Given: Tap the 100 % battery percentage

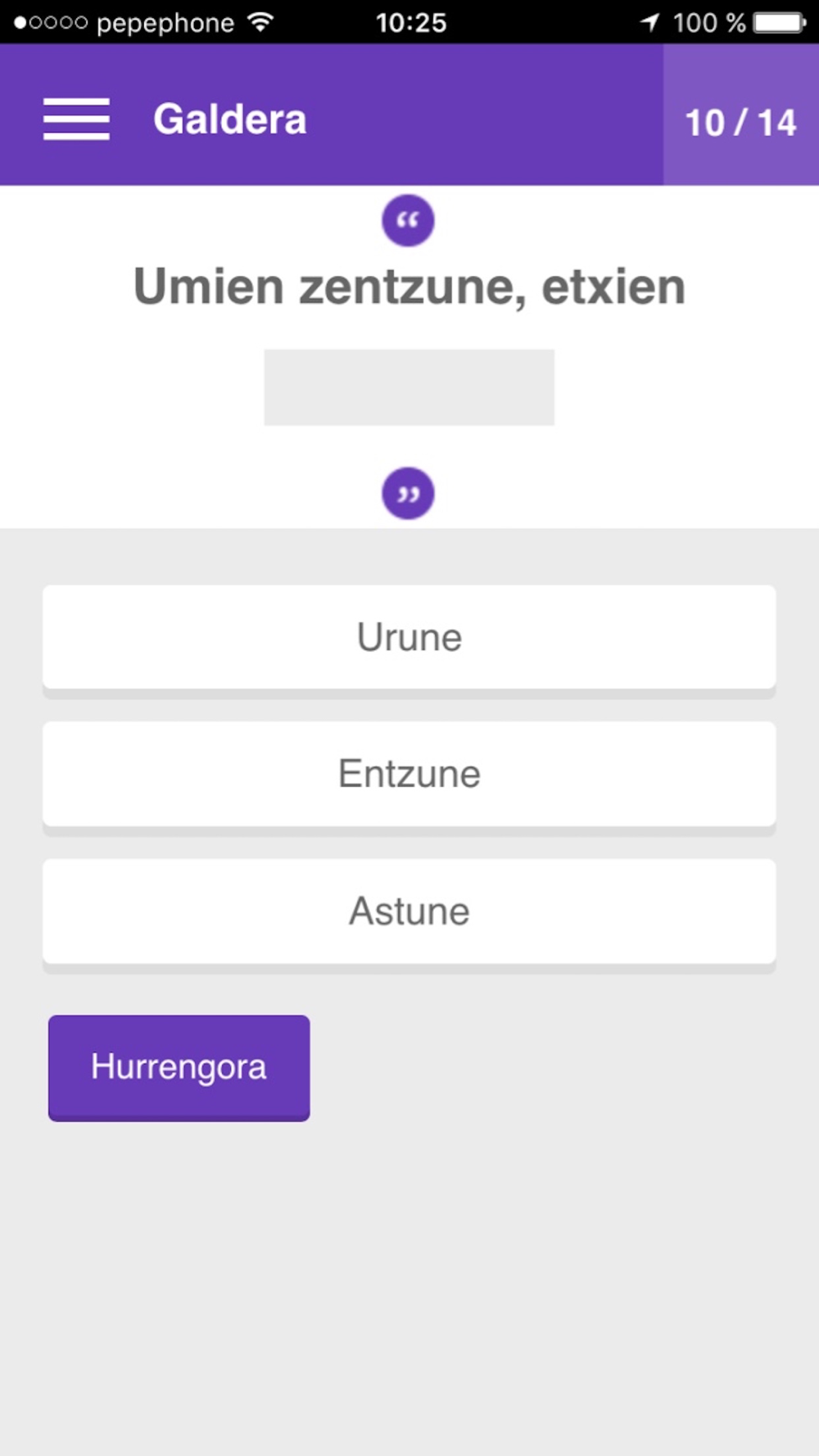Looking at the screenshot, I should point(709,23).
